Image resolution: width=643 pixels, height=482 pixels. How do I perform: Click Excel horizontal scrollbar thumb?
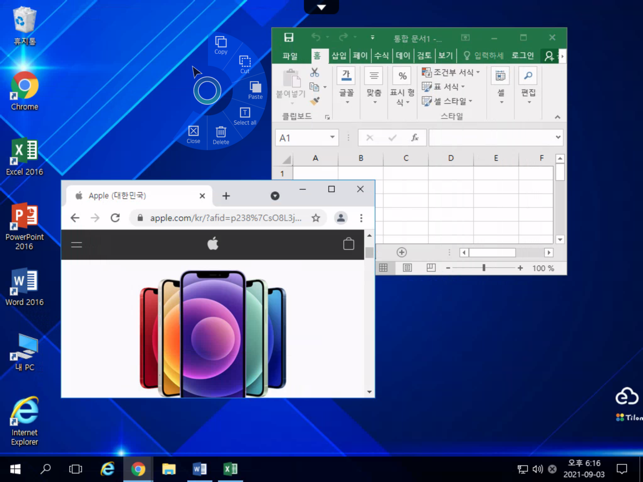[492, 252]
